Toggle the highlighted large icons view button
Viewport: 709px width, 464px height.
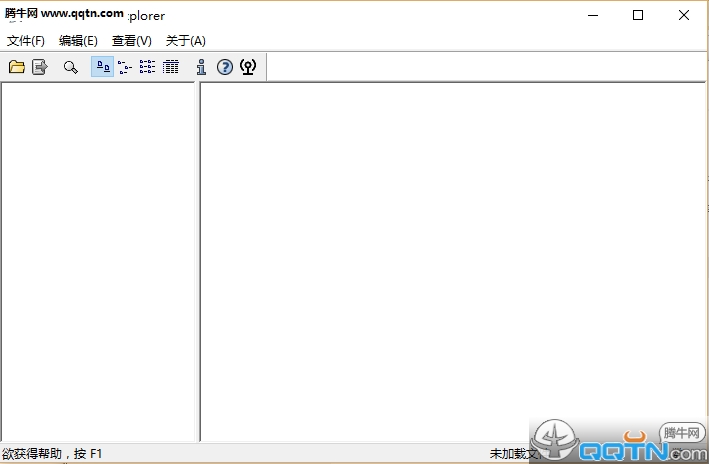coord(102,67)
